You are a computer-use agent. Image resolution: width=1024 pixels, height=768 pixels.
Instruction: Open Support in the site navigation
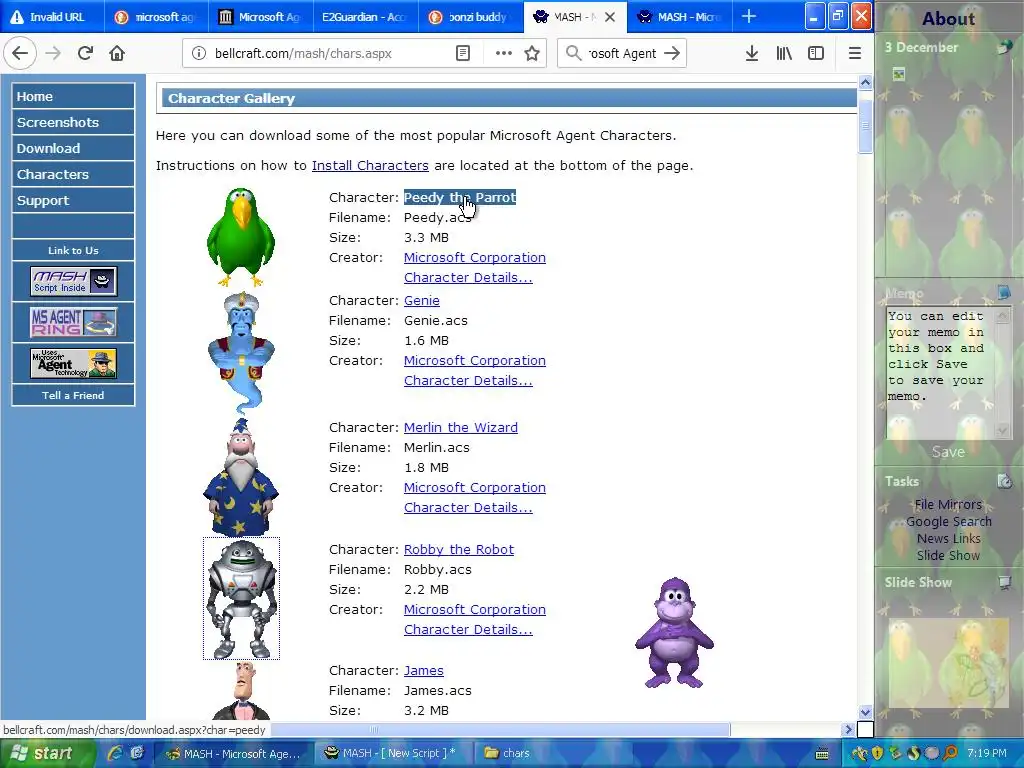73,200
